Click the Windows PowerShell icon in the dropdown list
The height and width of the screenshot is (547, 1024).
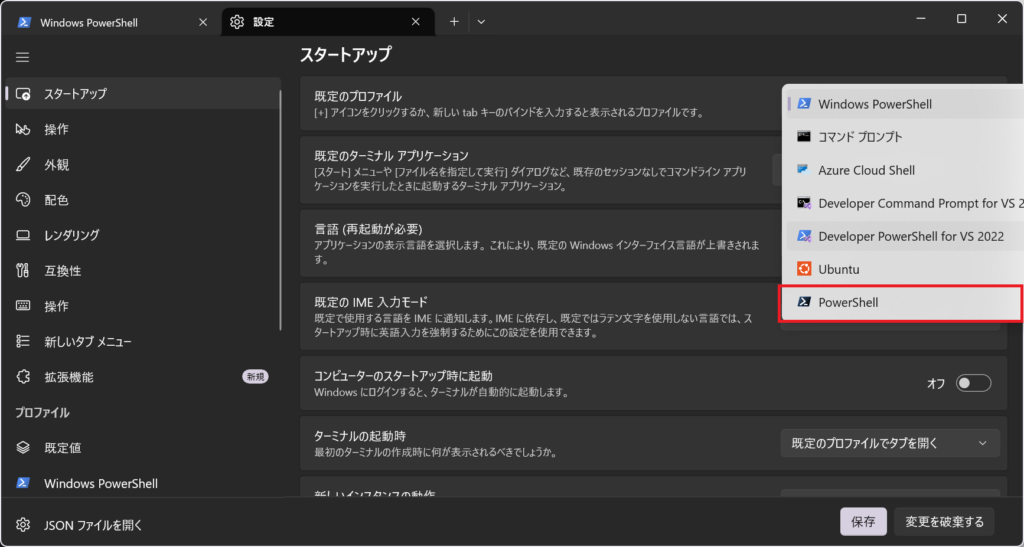point(804,104)
